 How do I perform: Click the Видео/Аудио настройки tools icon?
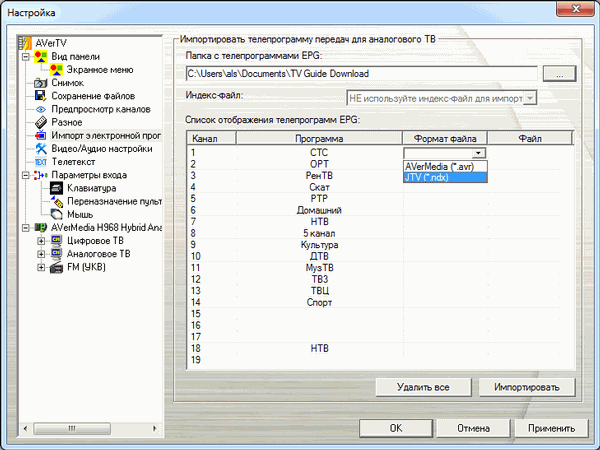(41, 148)
